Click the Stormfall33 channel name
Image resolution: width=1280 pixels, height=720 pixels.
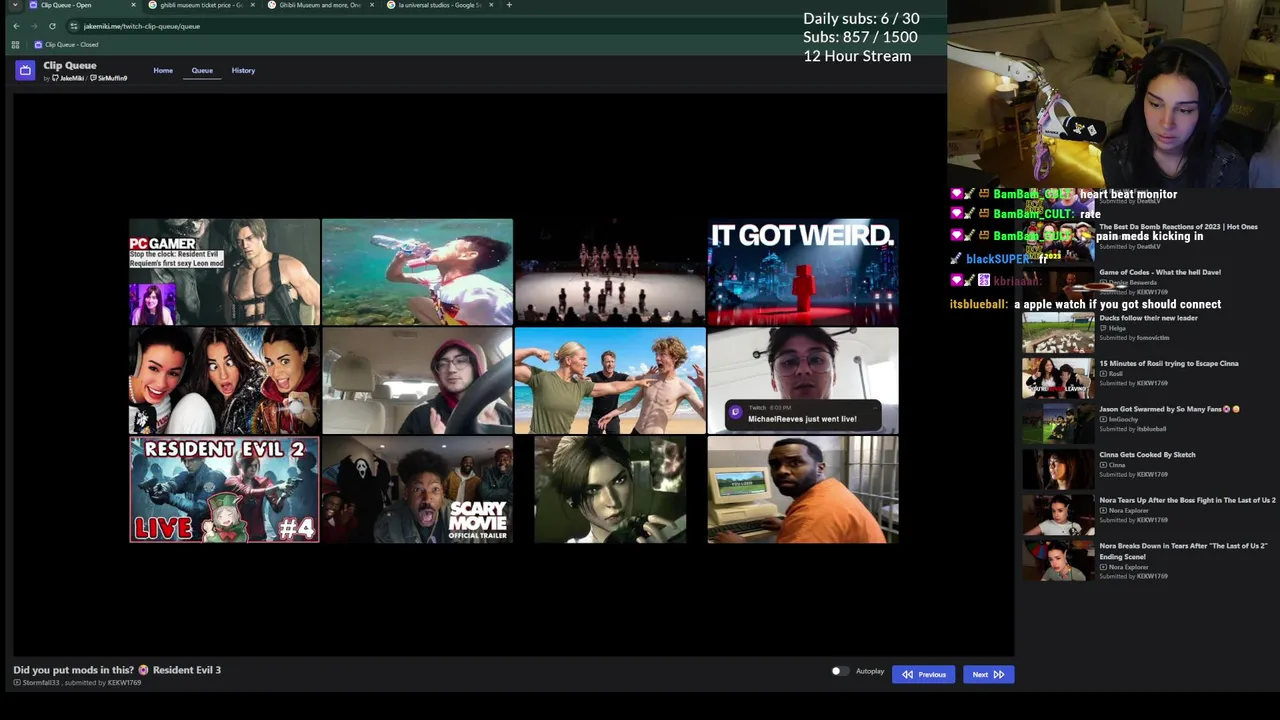click(x=41, y=682)
